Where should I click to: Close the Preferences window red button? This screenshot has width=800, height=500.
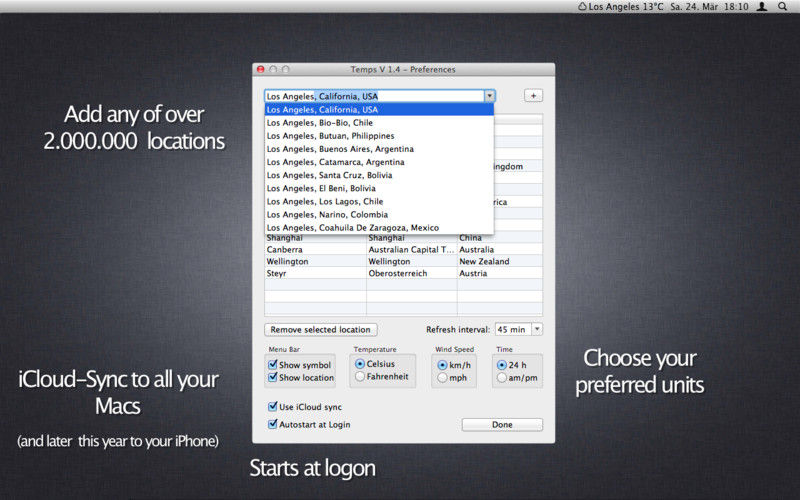pyautogui.click(x=260, y=69)
